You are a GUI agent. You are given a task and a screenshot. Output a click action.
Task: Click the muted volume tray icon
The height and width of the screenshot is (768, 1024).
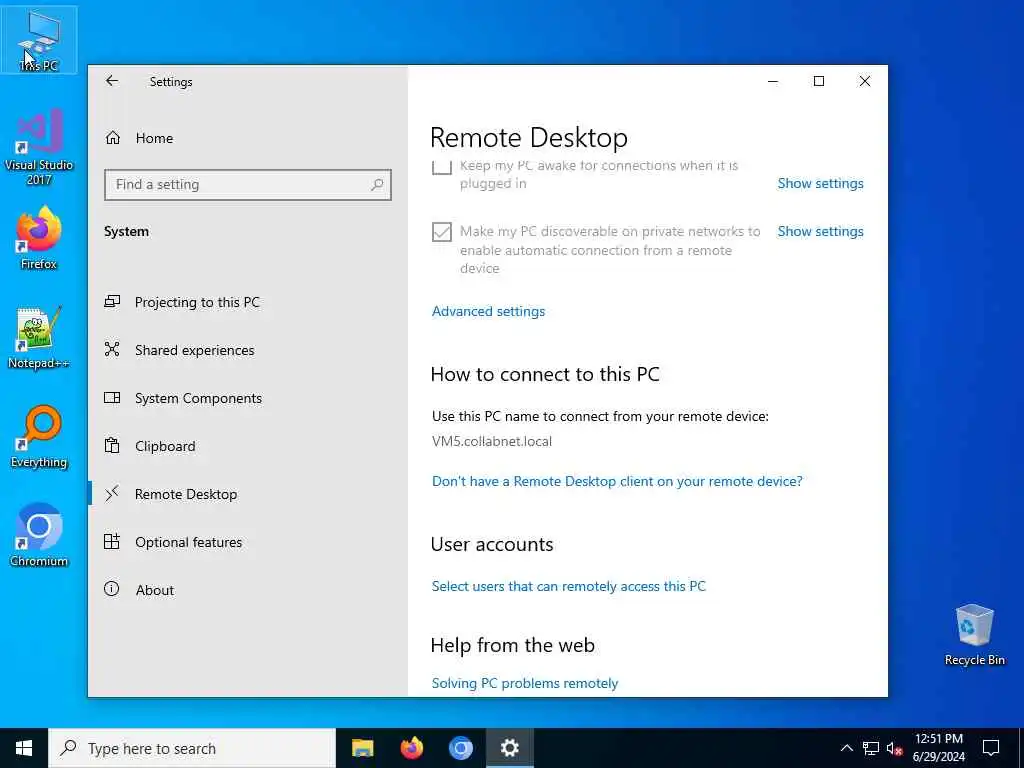[x=894, y=748]
